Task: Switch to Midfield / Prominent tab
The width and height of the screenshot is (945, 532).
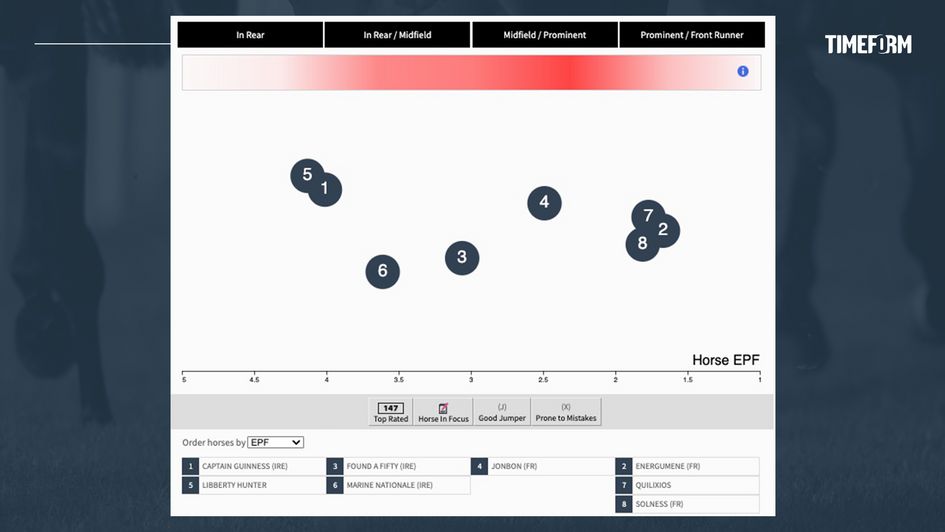Action: [x=545, y=35]
